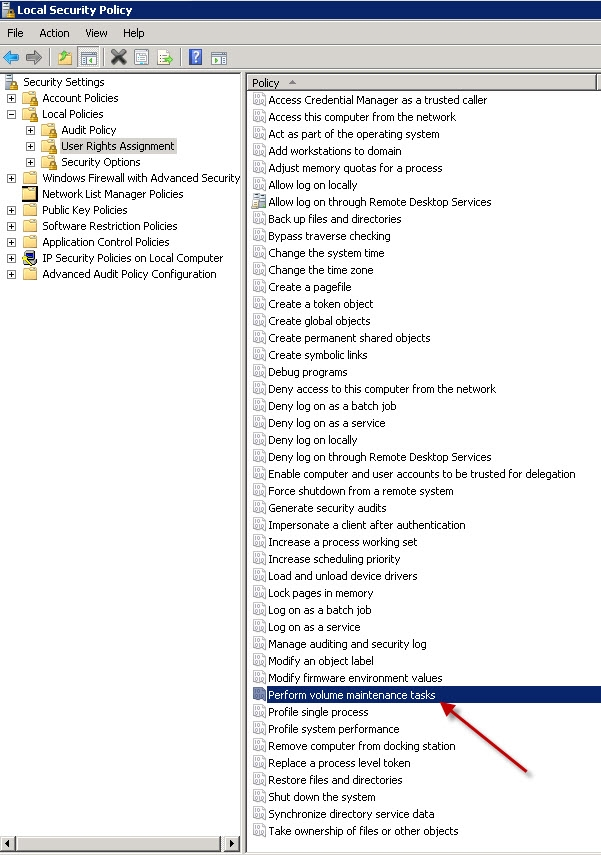
Task: Select Software Restriction Policies in tree
Action: click(x=110, y=226)
